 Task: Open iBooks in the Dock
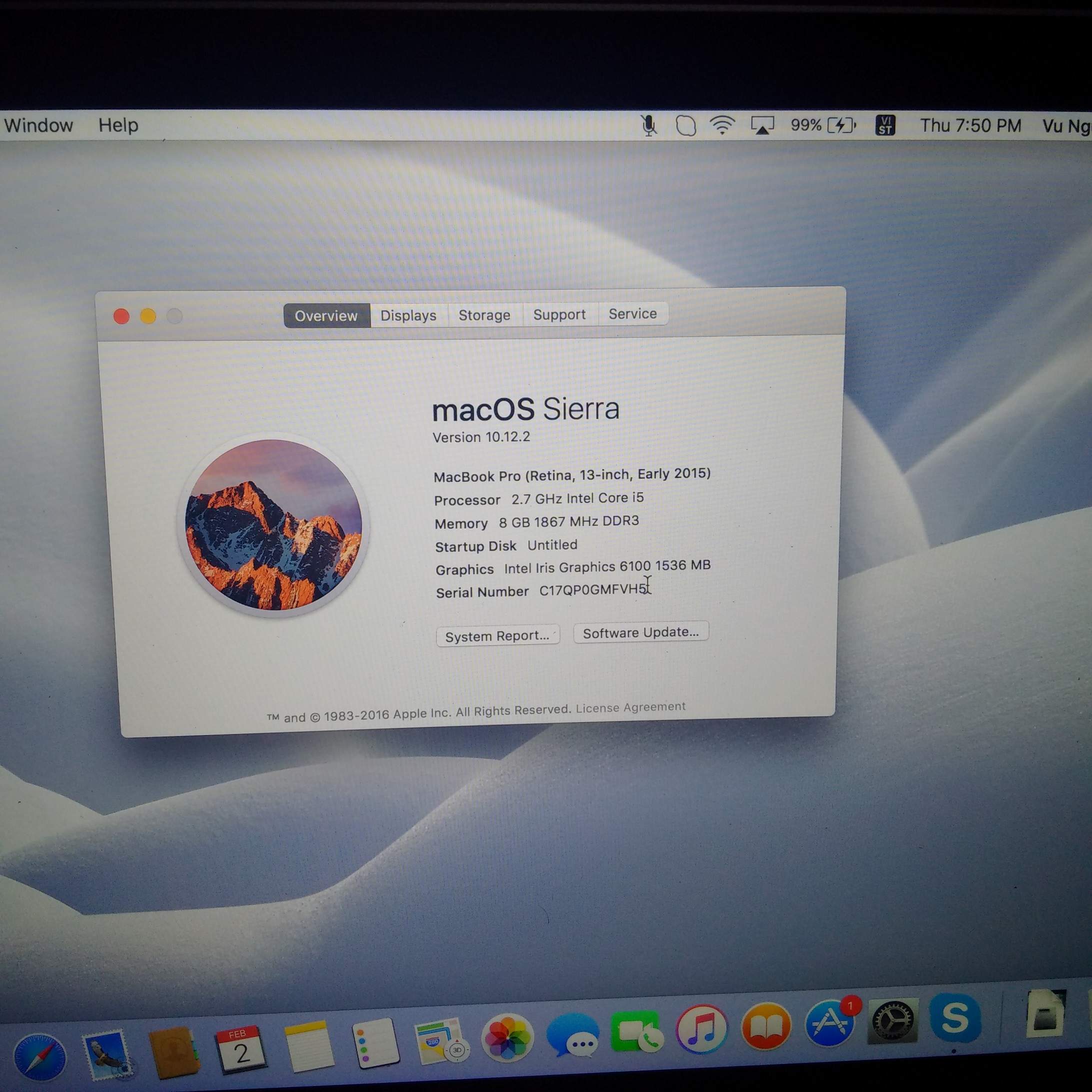point(765,1027)
